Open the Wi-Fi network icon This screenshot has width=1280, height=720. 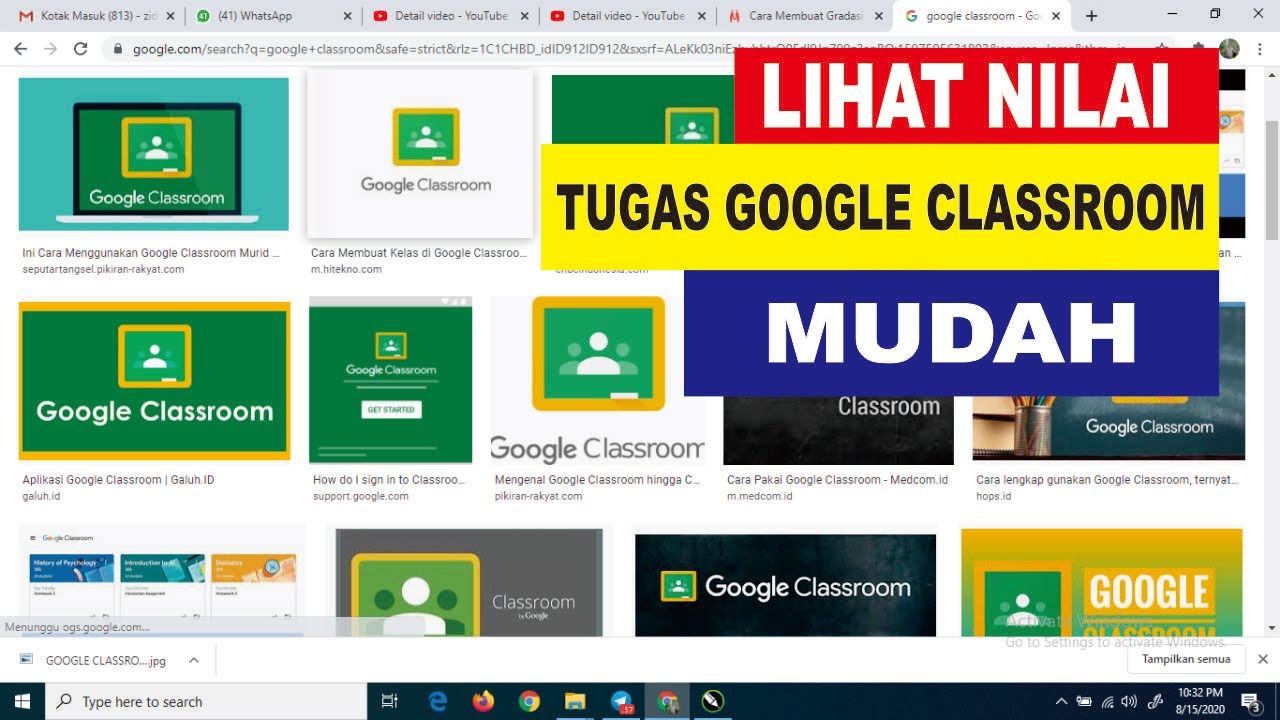click(x=1107, y=701)
